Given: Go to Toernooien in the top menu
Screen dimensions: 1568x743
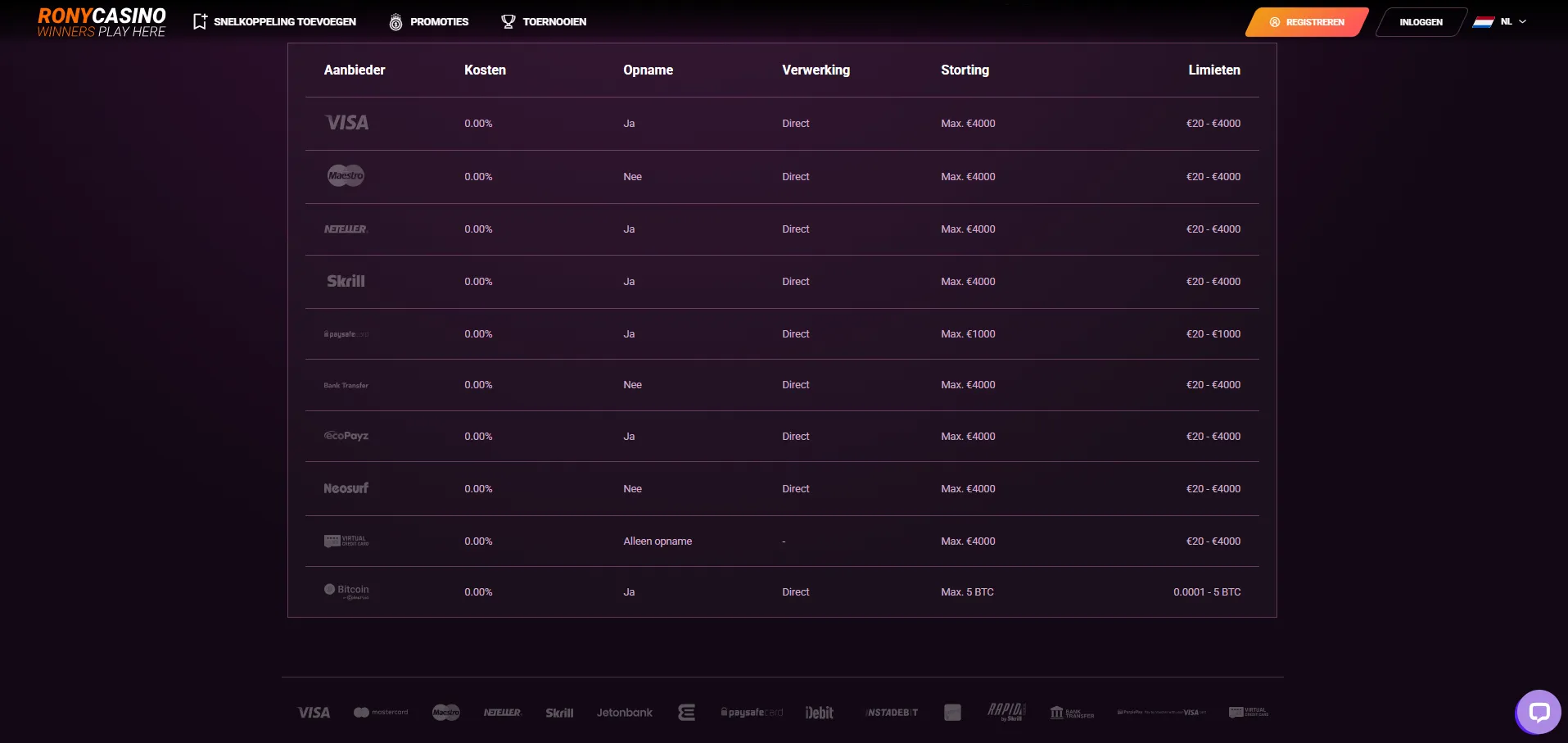Looking at the screenshot, I should 544,22.
